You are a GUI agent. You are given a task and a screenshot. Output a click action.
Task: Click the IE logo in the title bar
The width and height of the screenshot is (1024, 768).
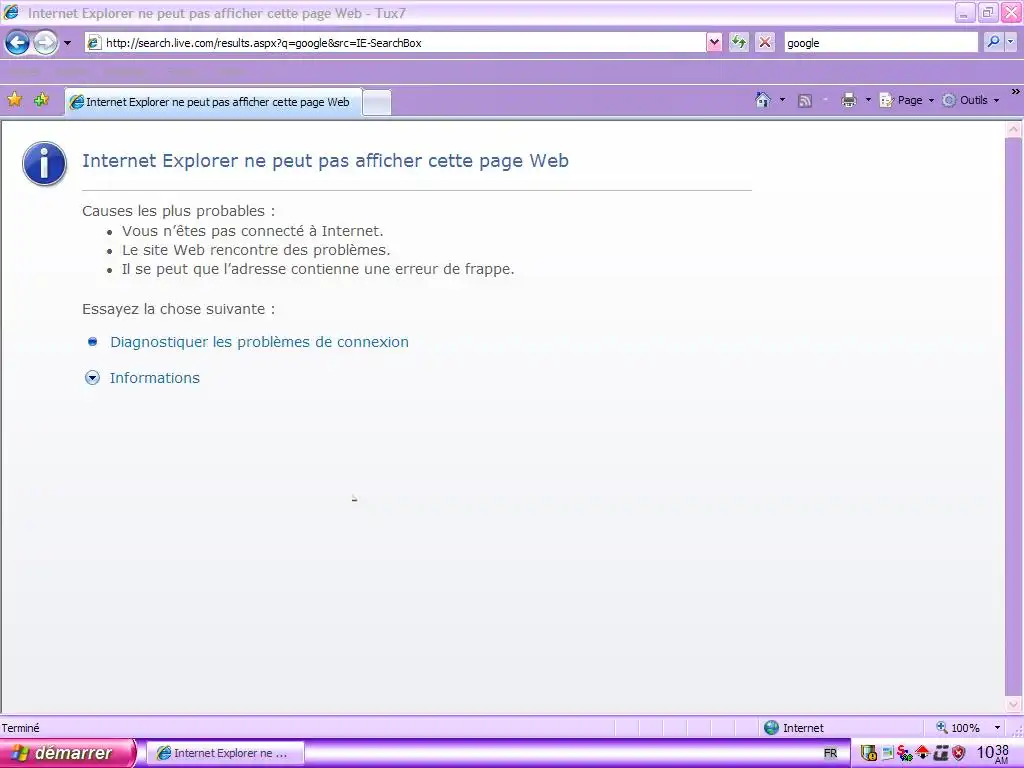click(11, 12)
